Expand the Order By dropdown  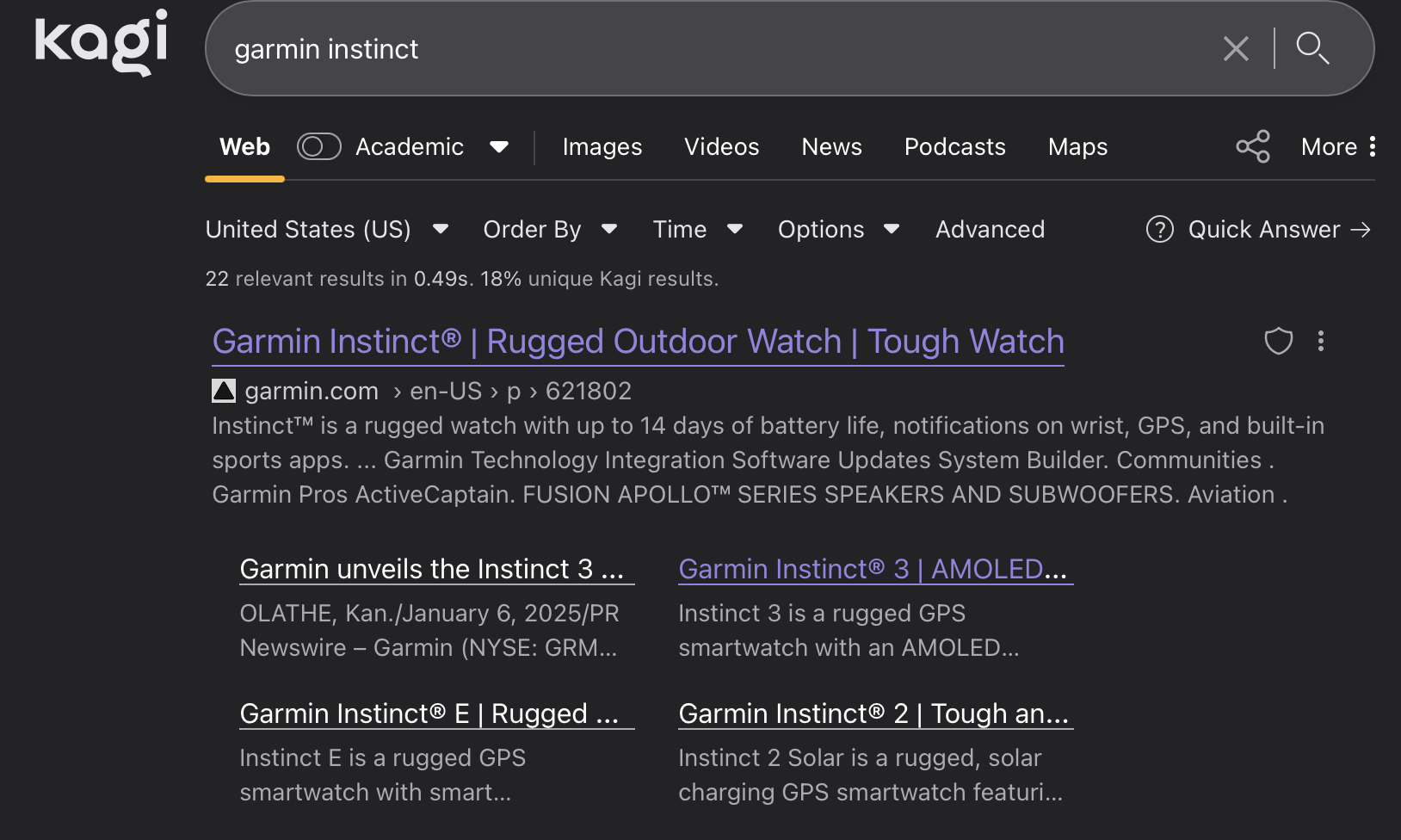coord(550,230)
